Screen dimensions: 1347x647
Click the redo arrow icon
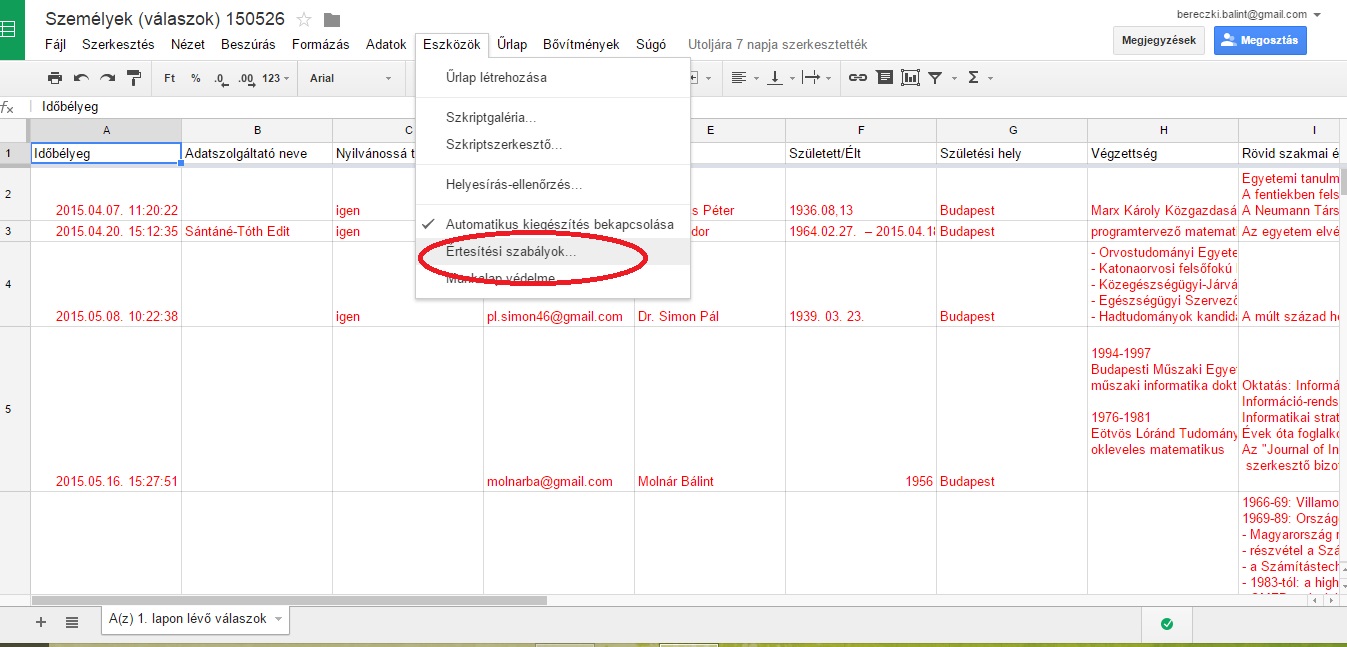pos(107,78)
